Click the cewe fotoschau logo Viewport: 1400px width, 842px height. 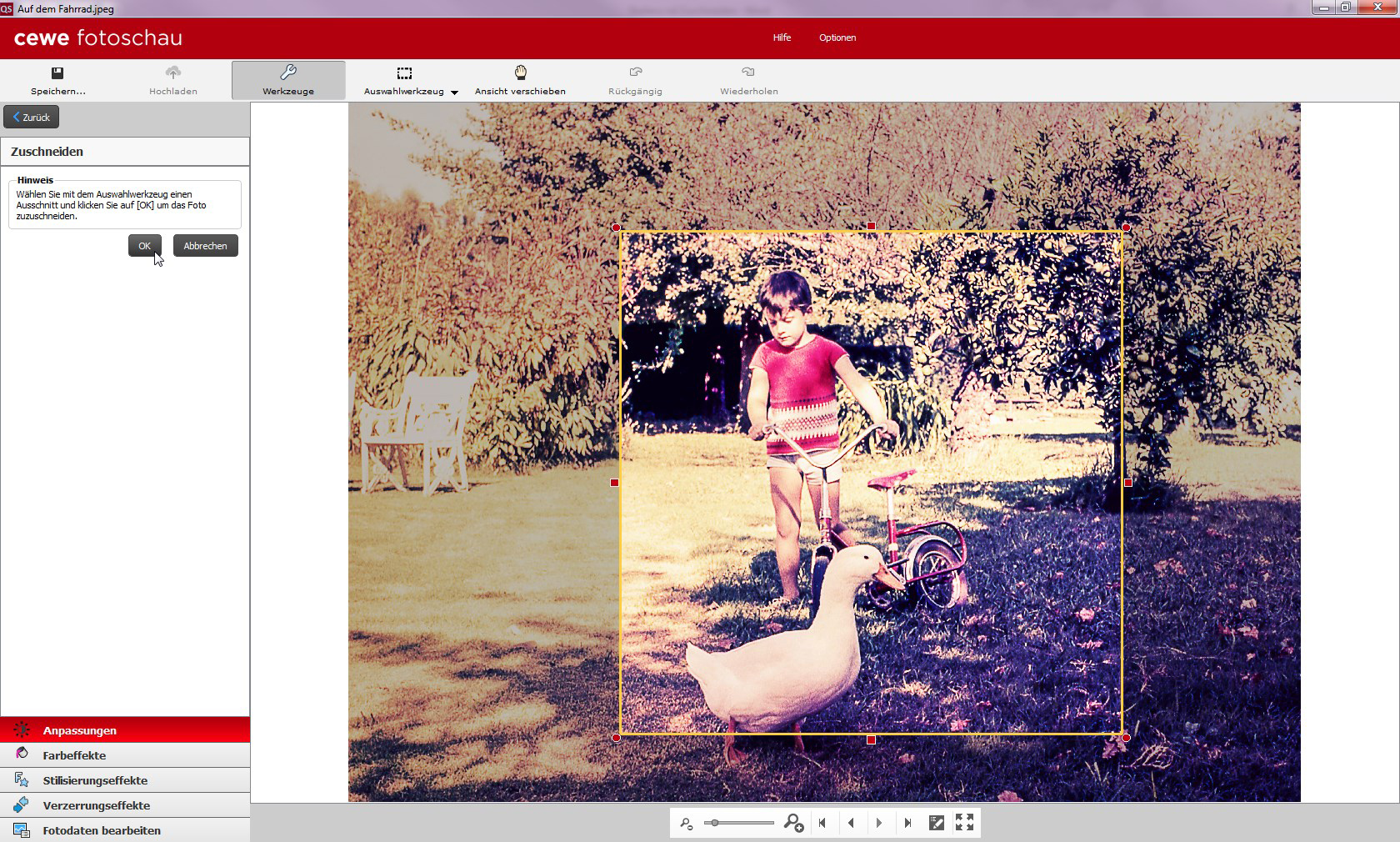coord(98,38)
